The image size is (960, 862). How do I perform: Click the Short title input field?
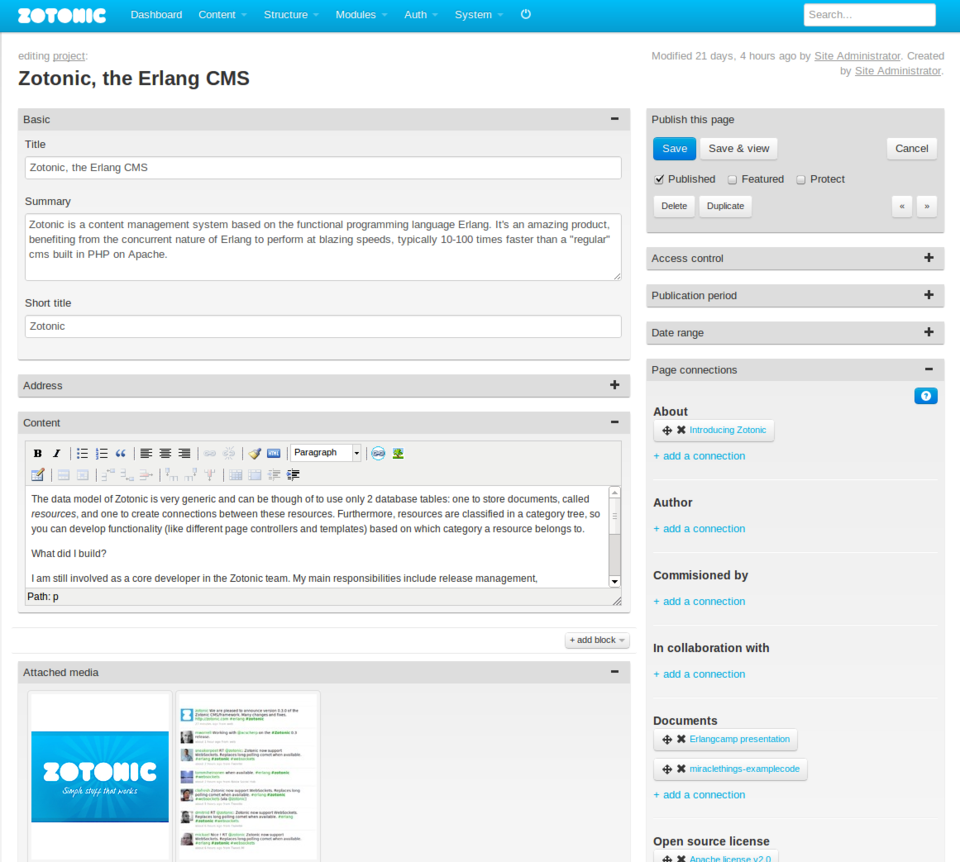point(323,326)
